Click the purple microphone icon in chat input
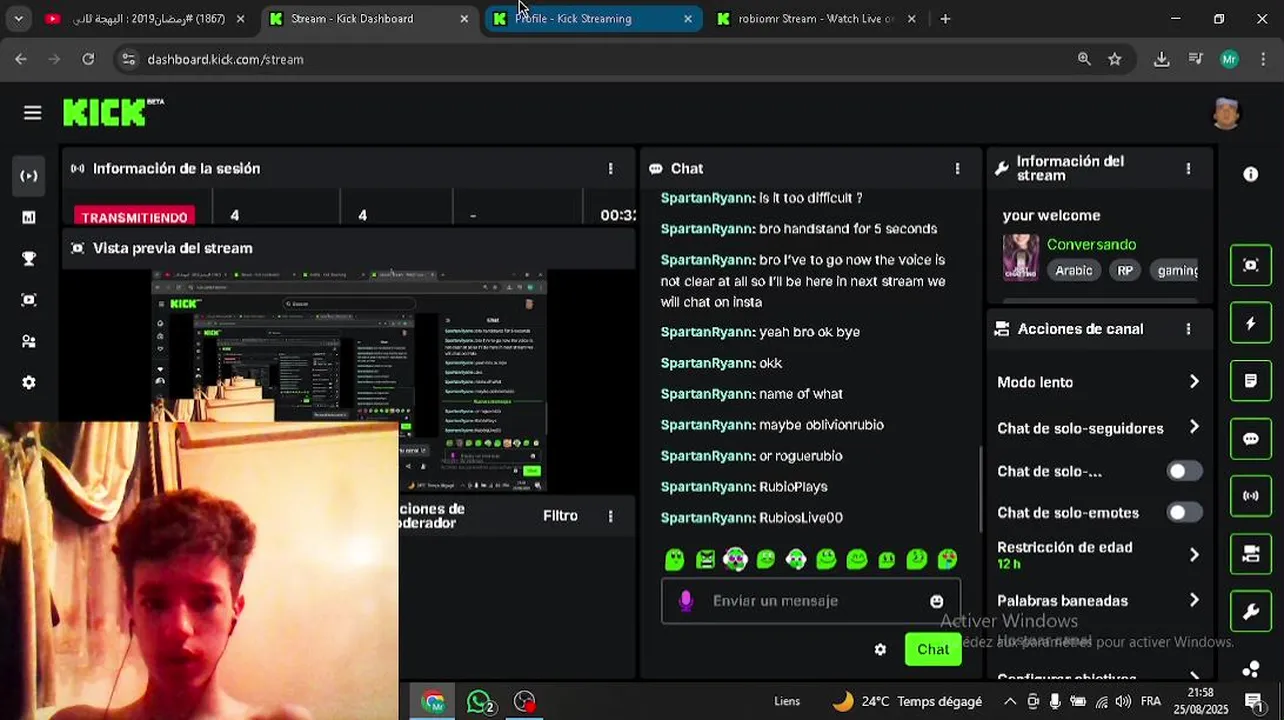Screen dimensions: 1284x720 685,600
